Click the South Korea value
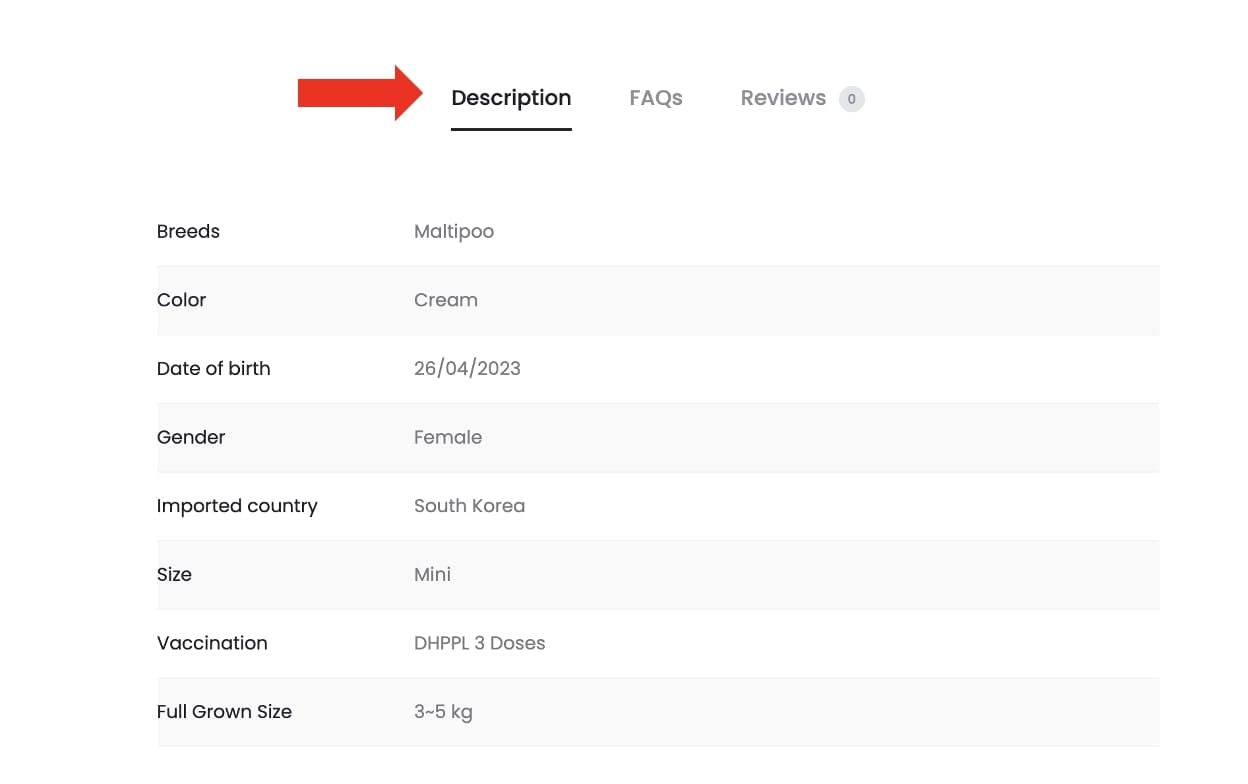The height and width of the screenshot is (784, 1248). pos(469,506)
